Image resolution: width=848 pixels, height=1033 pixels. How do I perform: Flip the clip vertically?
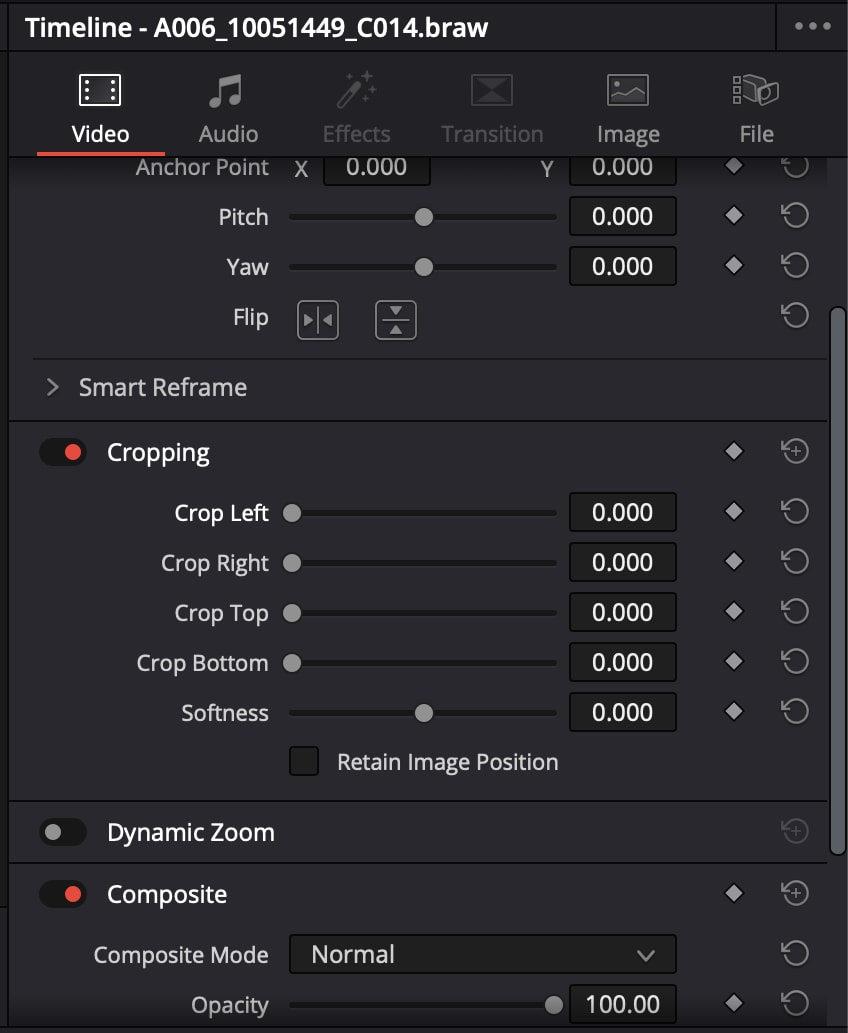[395, 318]
